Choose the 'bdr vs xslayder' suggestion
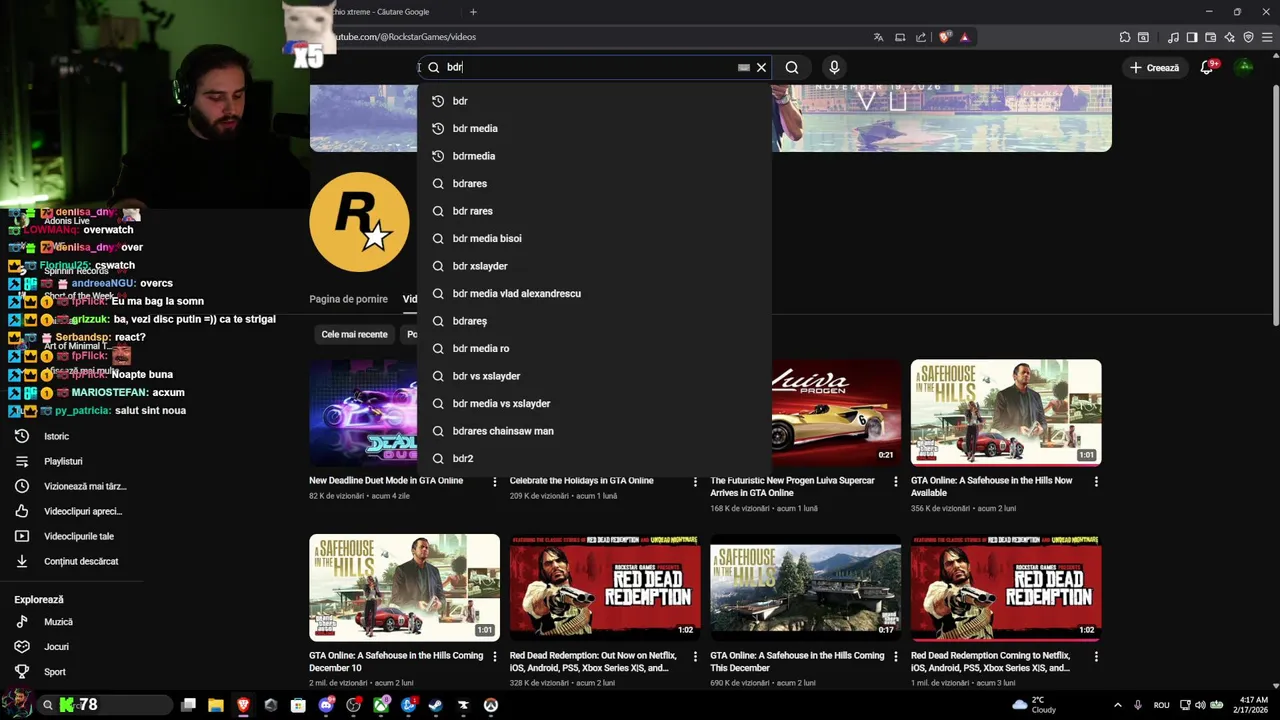The height and width of the screenshot is (720, 1280). (x=594, y=376)
